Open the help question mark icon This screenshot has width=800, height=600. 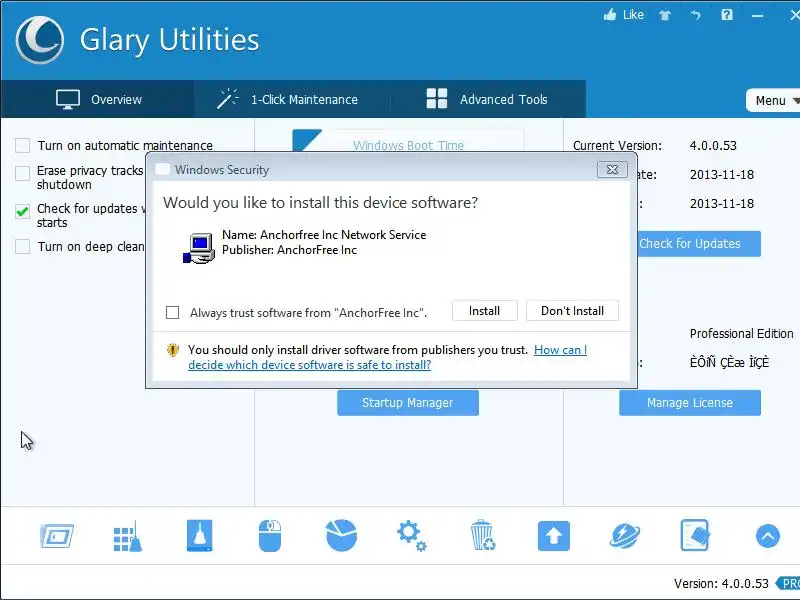(x=727, y=15)
